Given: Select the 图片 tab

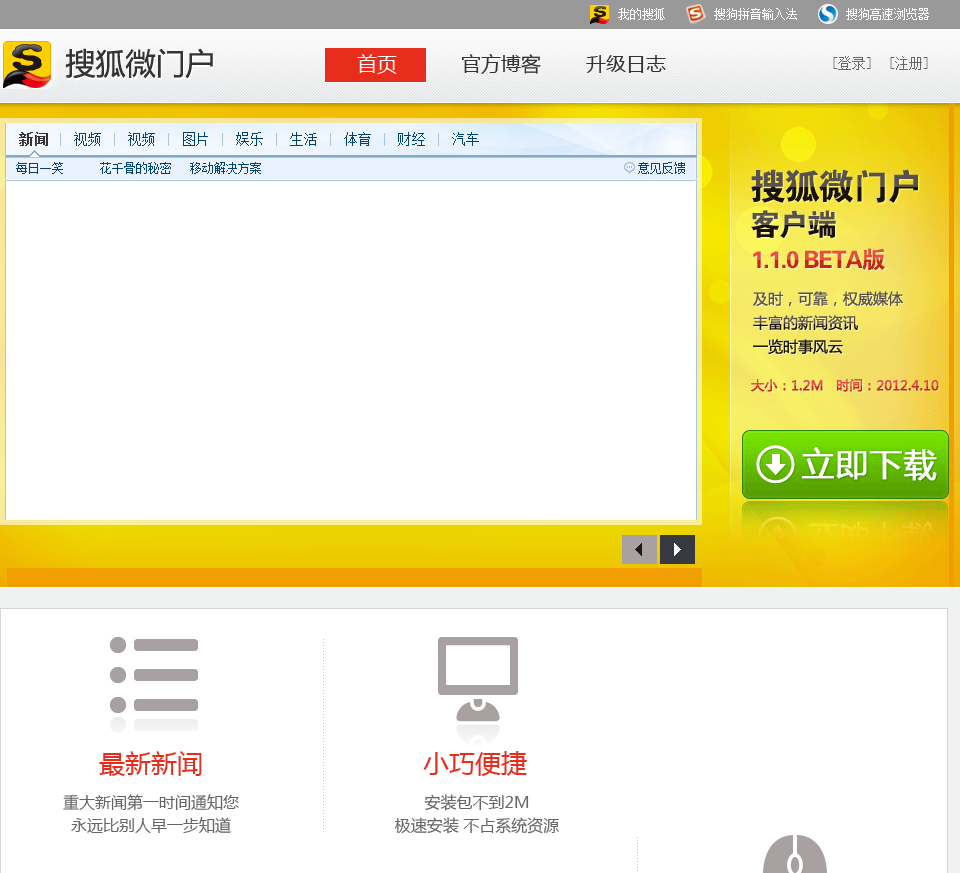Looking at the screenshot, I should [195, 140].
